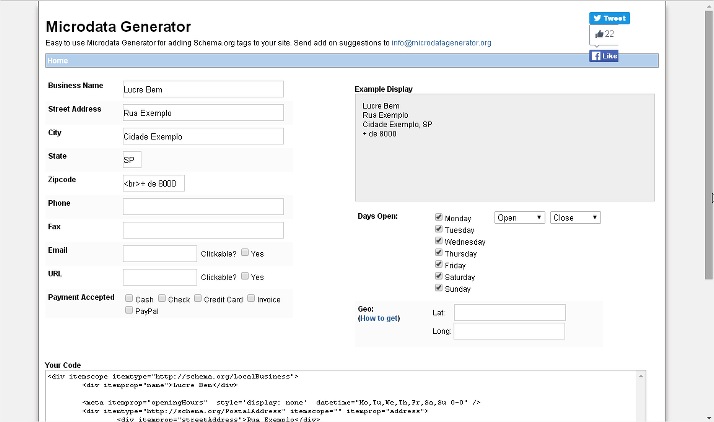Click the Facebook Like button

(x=604, y=56)
